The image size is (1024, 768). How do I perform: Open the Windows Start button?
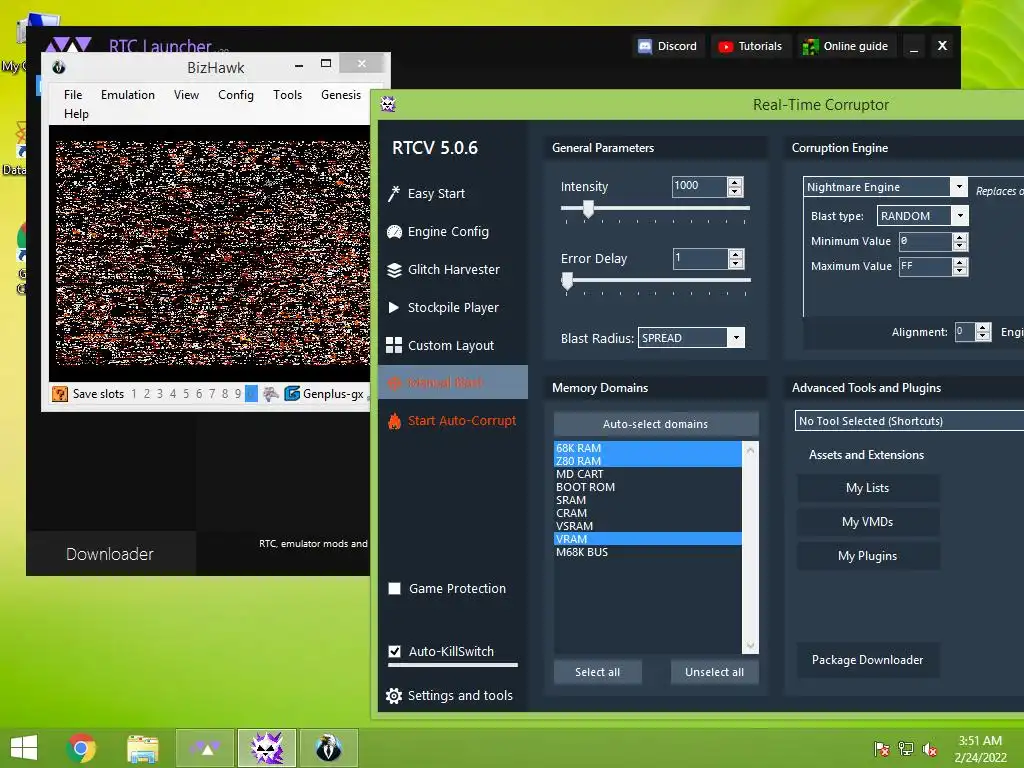tap(24, 748)
